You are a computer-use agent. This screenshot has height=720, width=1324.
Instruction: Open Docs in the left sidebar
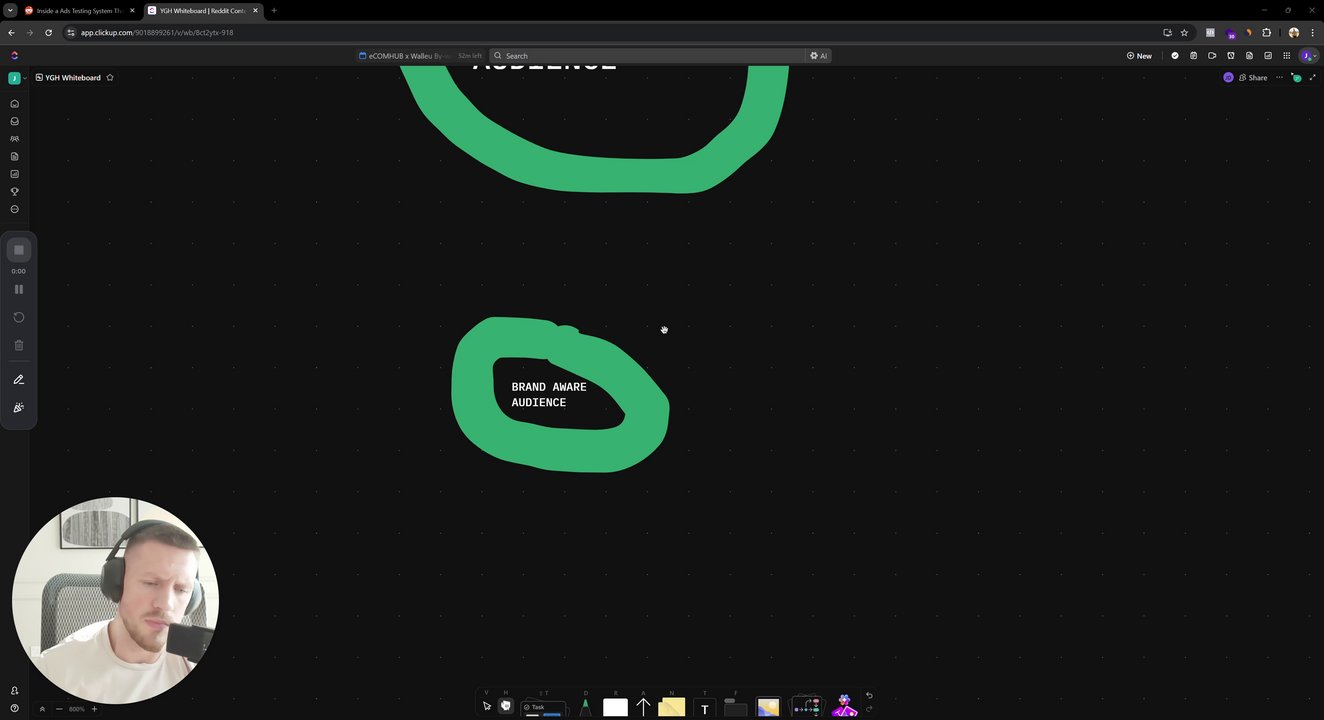pos(14,156)
